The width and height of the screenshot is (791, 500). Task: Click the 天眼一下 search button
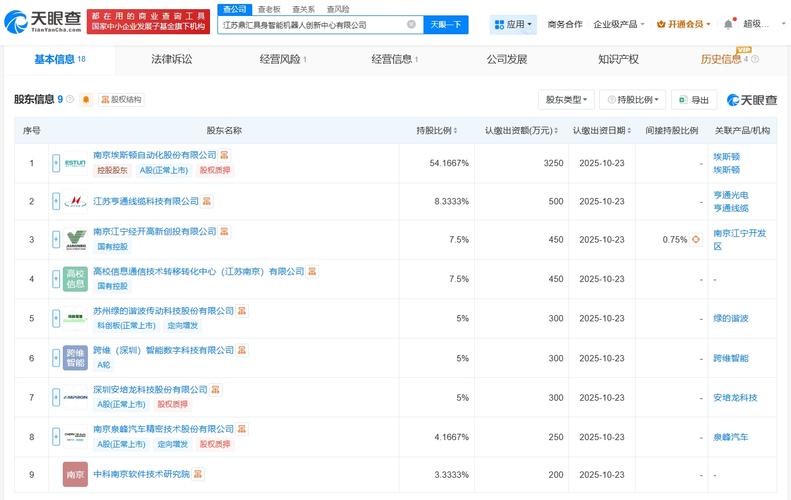pyautogui.click(x=446, y=24)
